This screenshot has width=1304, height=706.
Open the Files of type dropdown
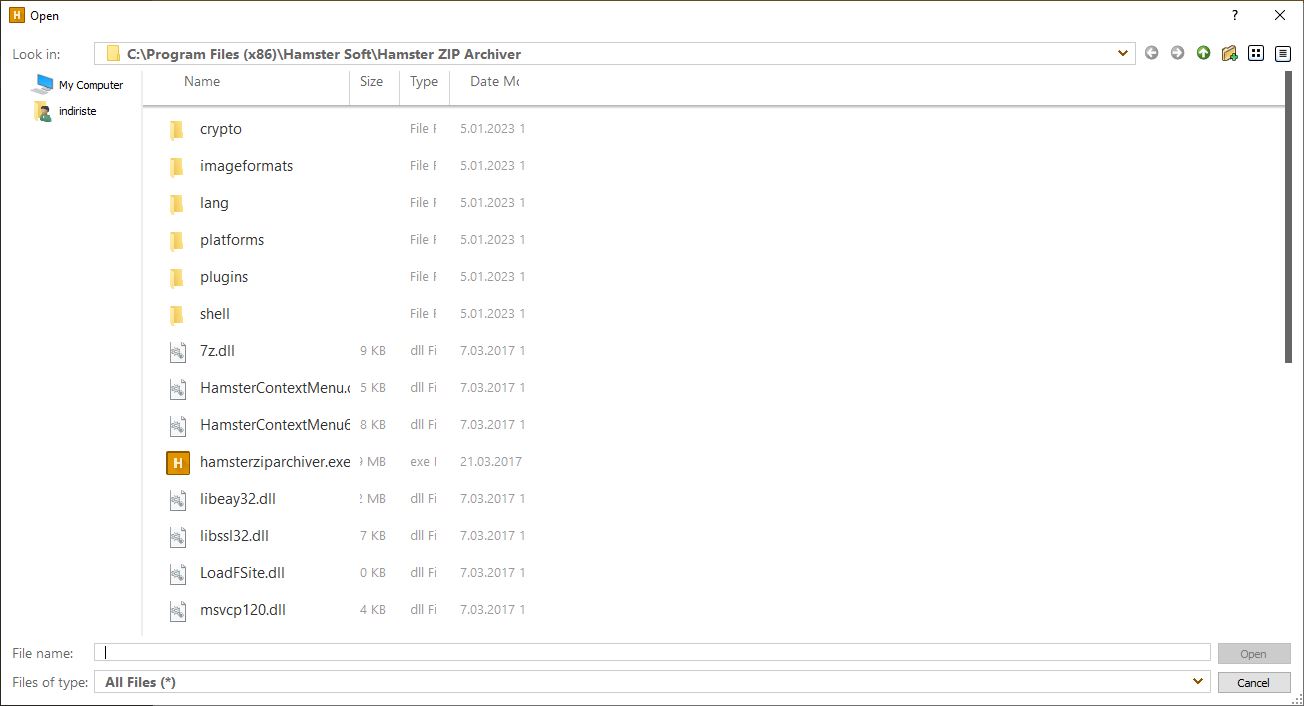[1199, 682]
